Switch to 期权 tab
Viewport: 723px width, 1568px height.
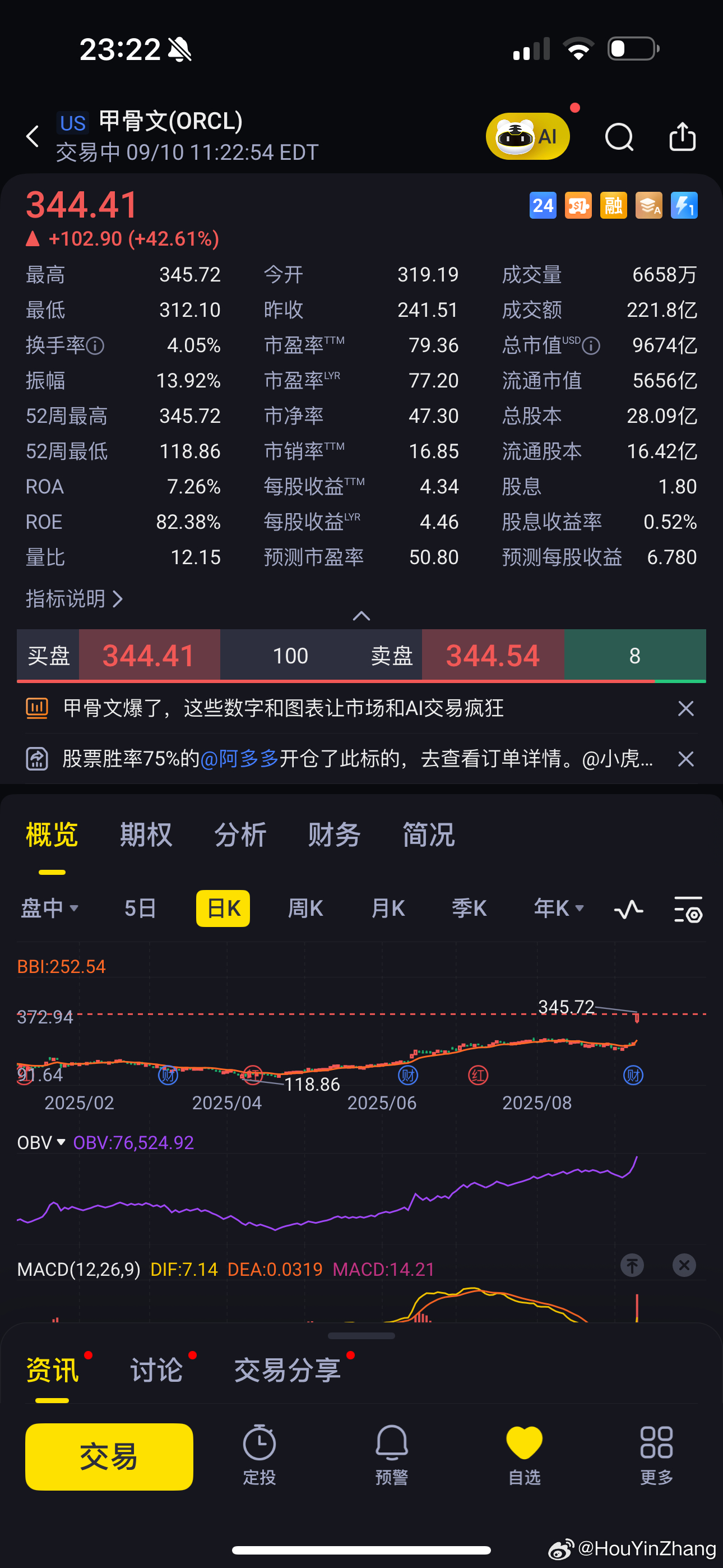pos(146,835)
